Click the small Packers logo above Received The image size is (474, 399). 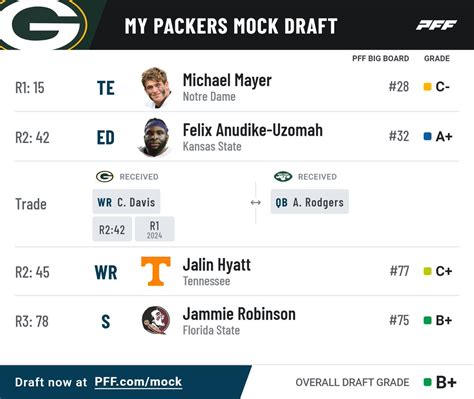[105, 176]
